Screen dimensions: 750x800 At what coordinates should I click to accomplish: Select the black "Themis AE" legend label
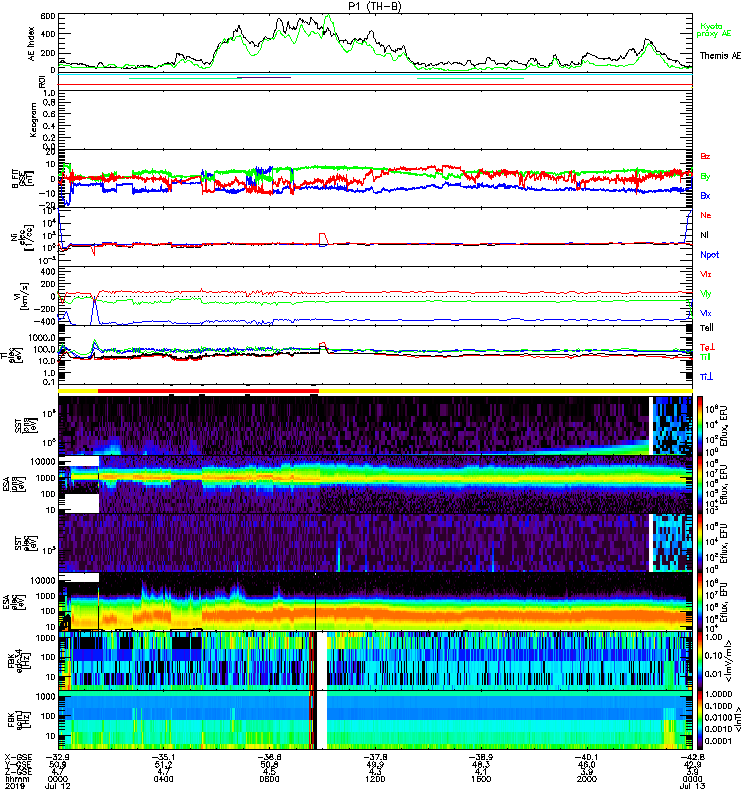click(720, 56)
